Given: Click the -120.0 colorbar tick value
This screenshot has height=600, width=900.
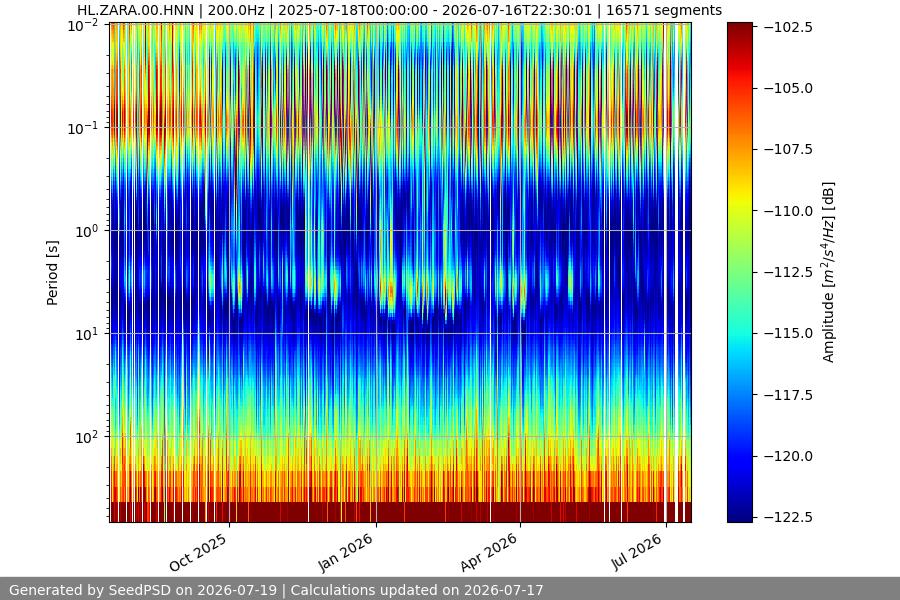Looking at the screenshot, I should tap(789, 456).
